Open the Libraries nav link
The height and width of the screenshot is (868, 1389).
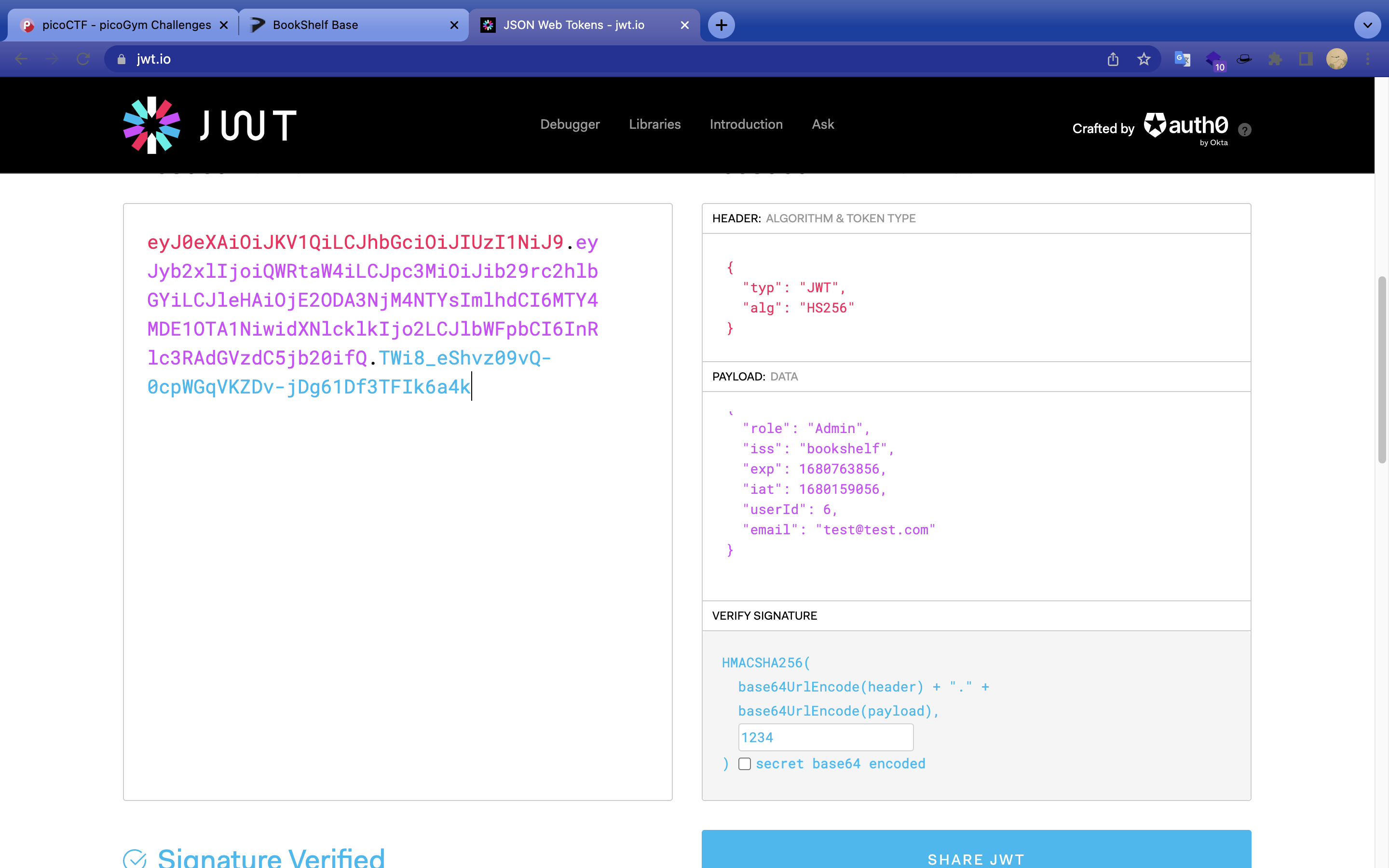tap(654, 124)
